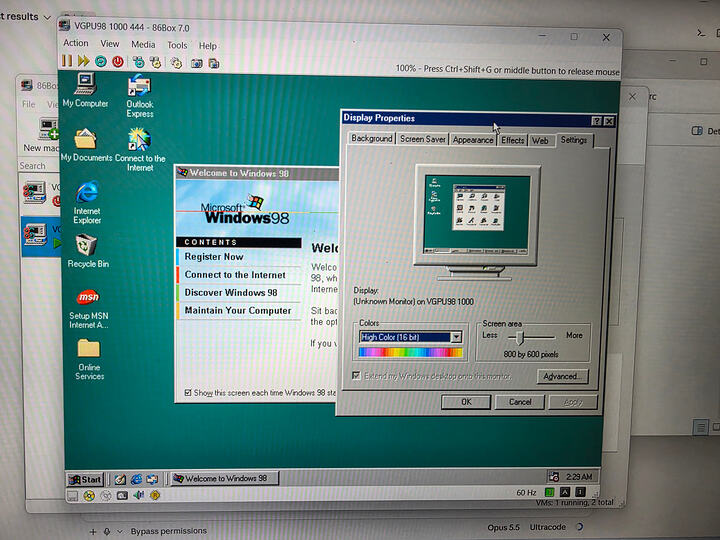
Task: Pause the emulated machine with the pause icon
Action: [x=67, y=61]
